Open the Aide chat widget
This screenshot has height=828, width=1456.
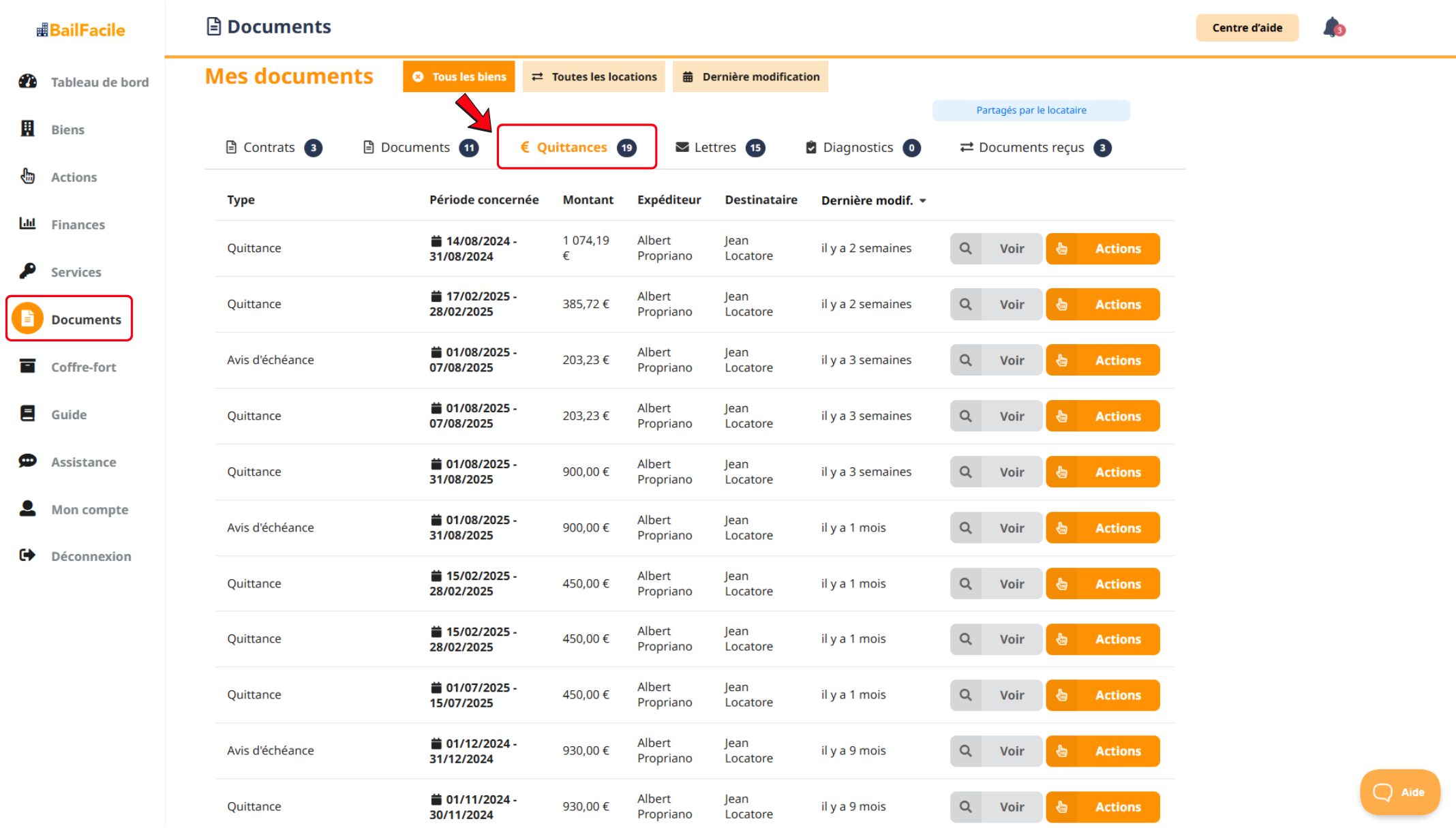[1399, 792]
